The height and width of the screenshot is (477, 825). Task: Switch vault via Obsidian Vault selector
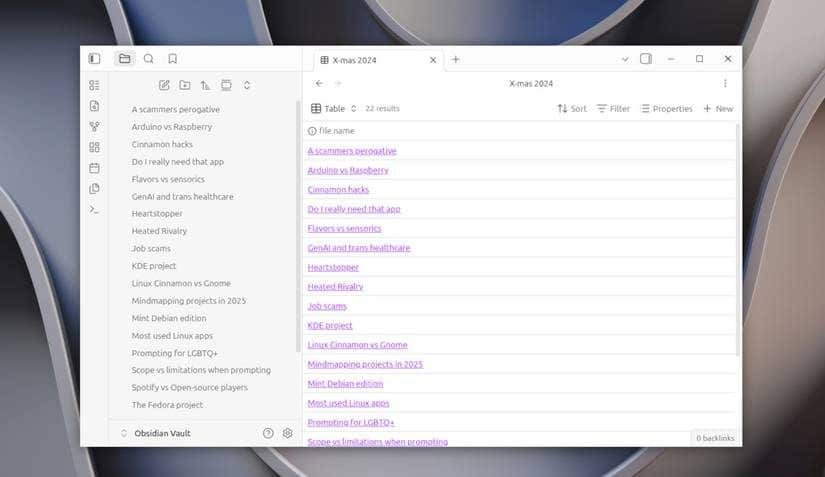(x=156, y=433)
